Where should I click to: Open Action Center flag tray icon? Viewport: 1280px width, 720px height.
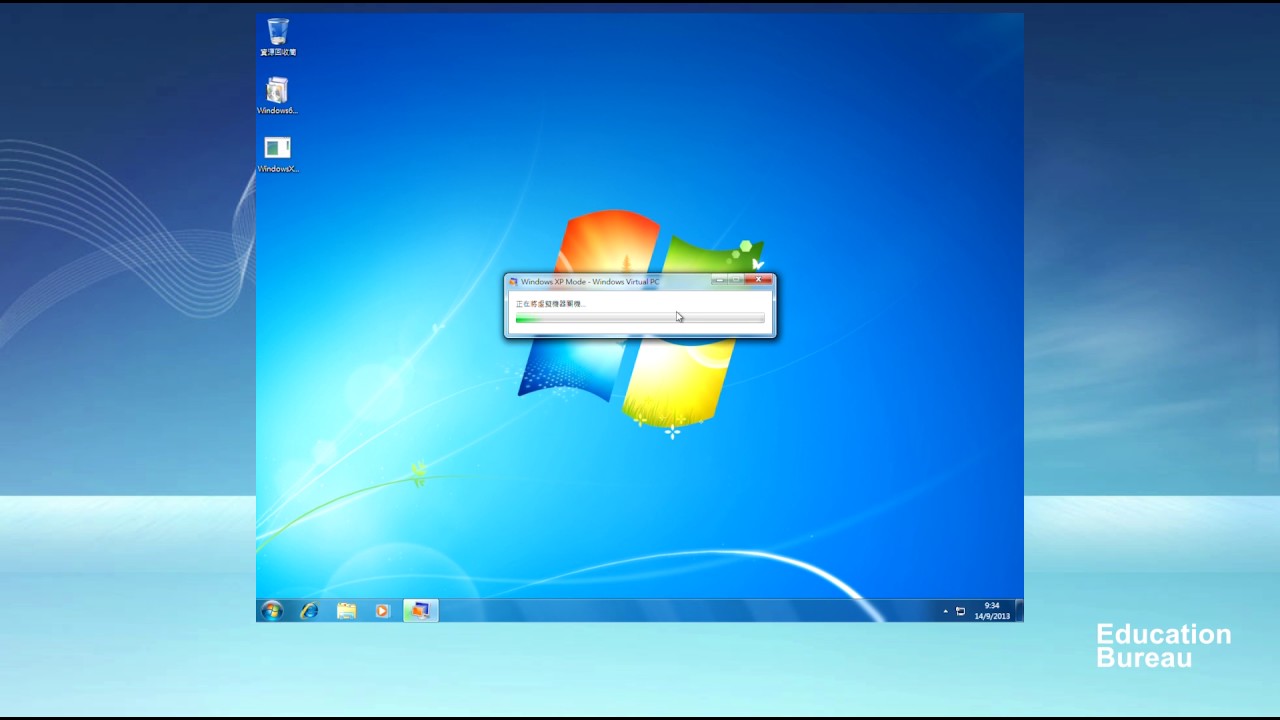click(x=960, y=611)
